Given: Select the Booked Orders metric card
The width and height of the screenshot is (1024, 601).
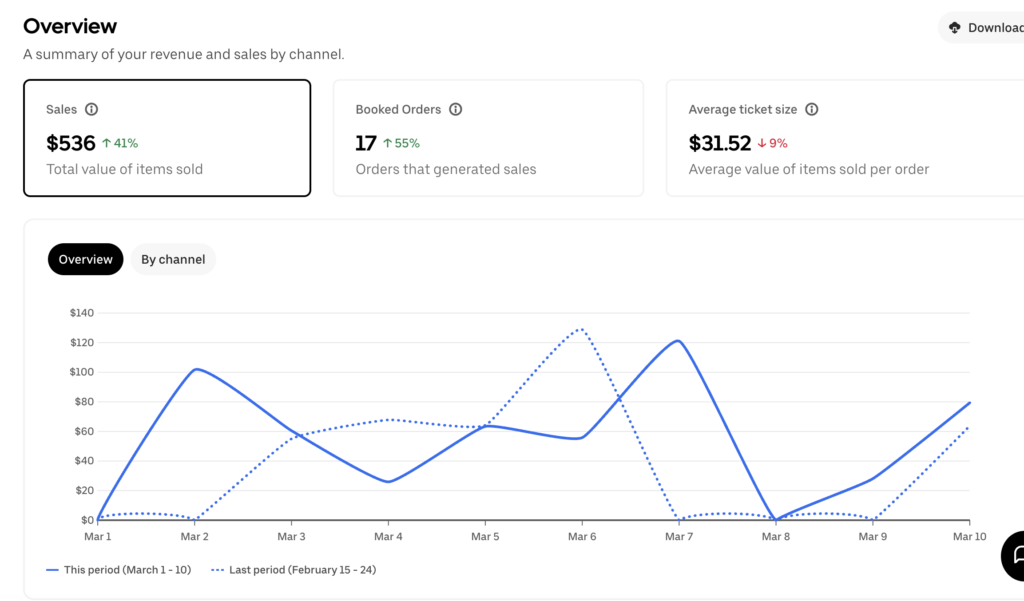Looking at the screenshot, I should point(488,138).
